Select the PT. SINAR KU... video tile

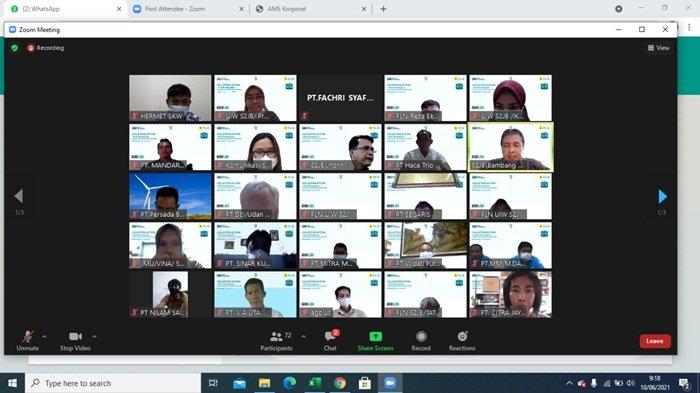click(255, 245)
